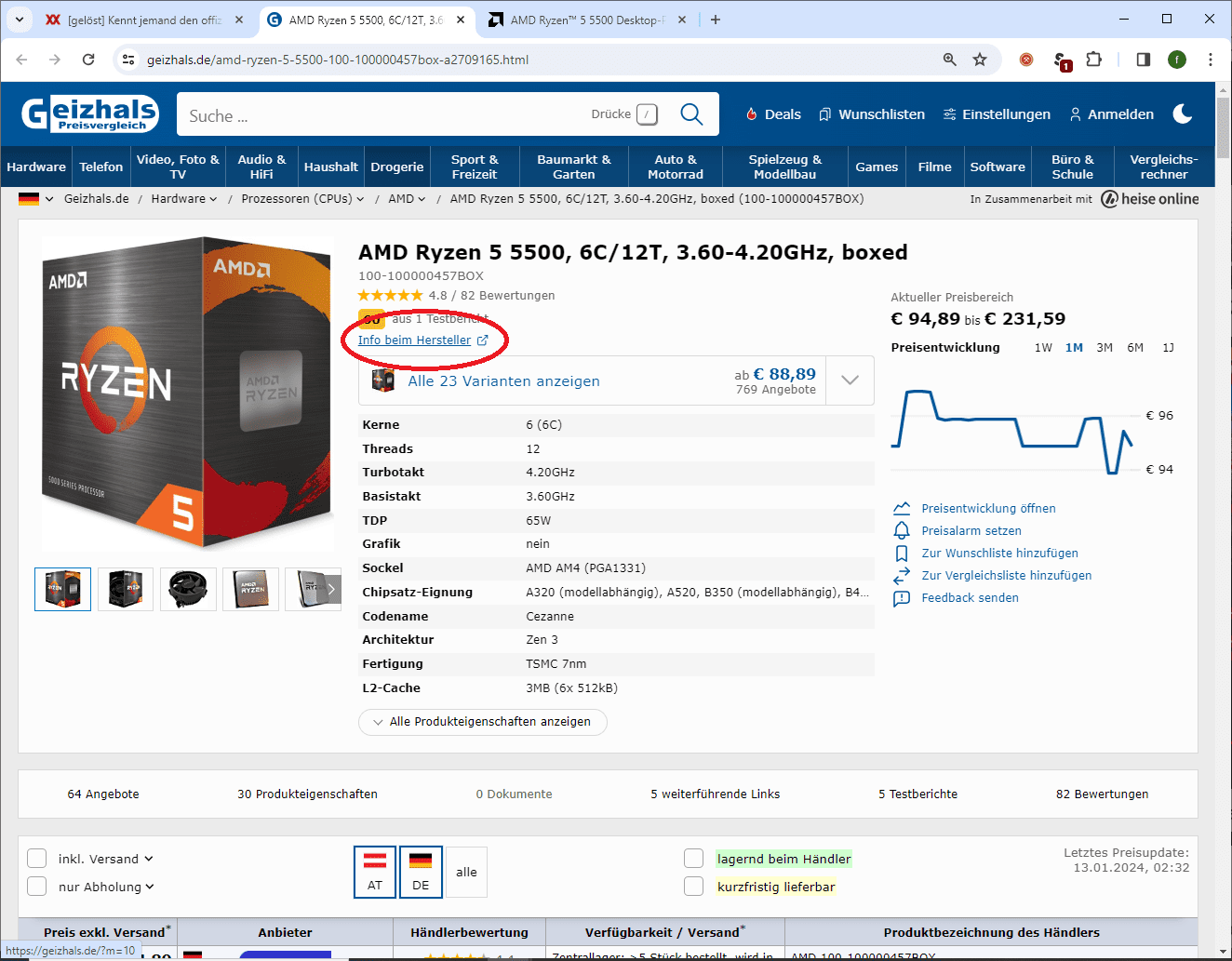Click Preisalarm setzen bell icon
The width and height of the screenshot is (1232, 961).
[902, 530]
